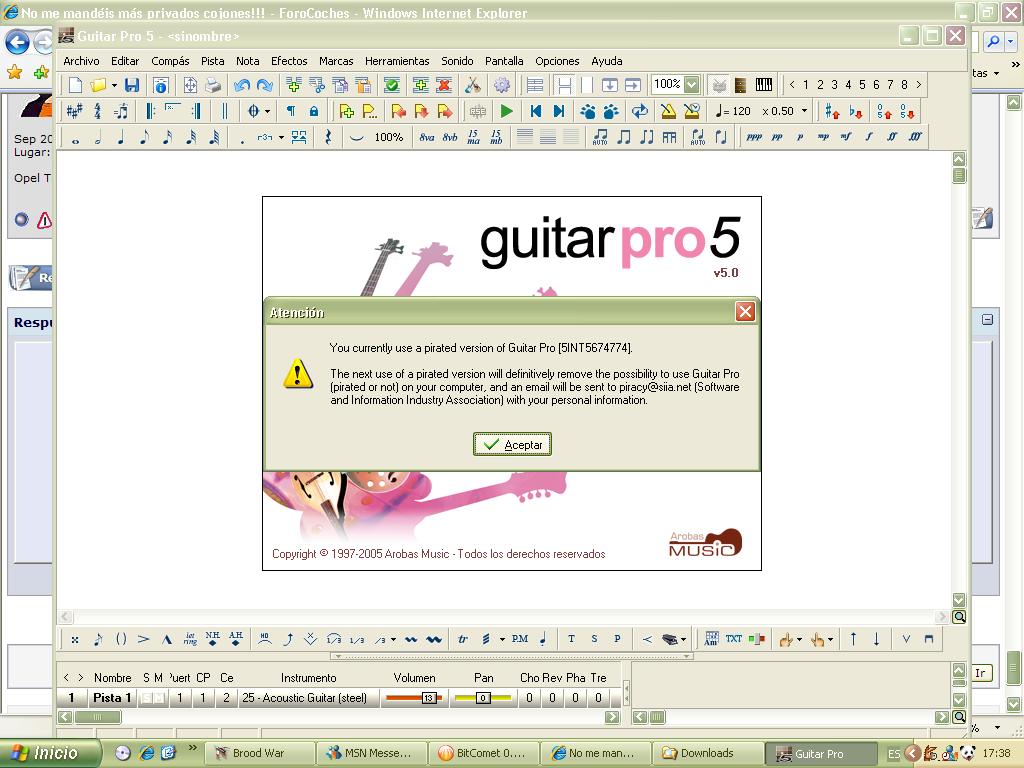Toggle the RSE realistic sound engine
1024x768 pixels.
point(478,112)
